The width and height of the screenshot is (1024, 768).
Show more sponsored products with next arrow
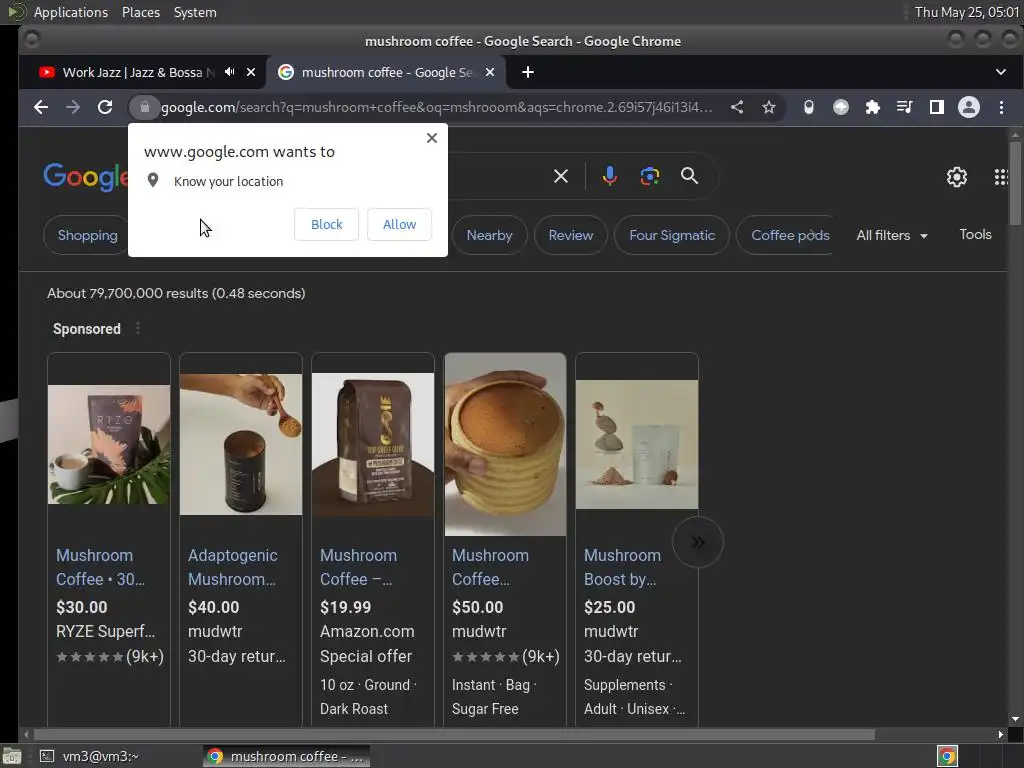697,542
